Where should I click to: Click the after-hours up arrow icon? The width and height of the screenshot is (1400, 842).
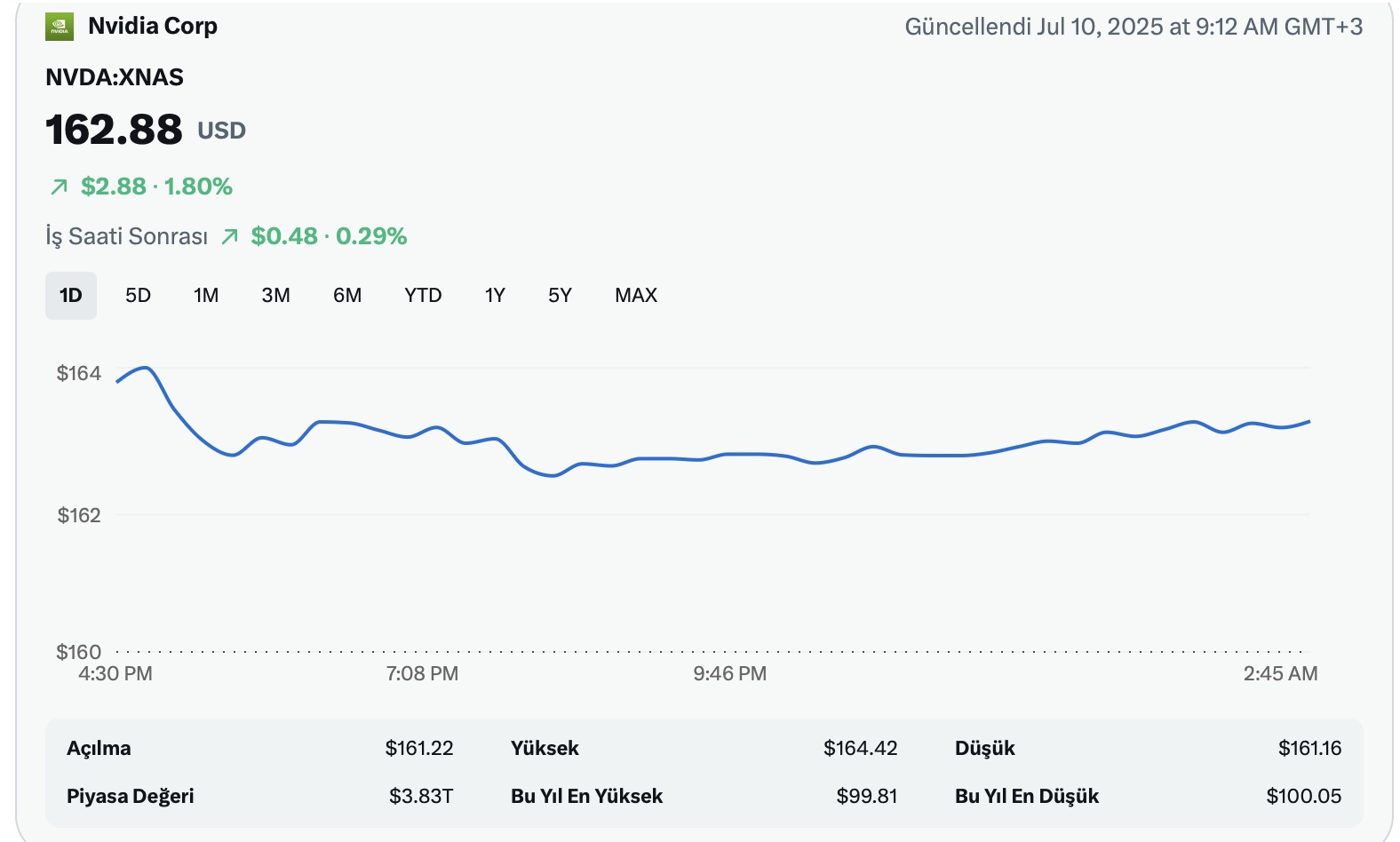[230, 236]
